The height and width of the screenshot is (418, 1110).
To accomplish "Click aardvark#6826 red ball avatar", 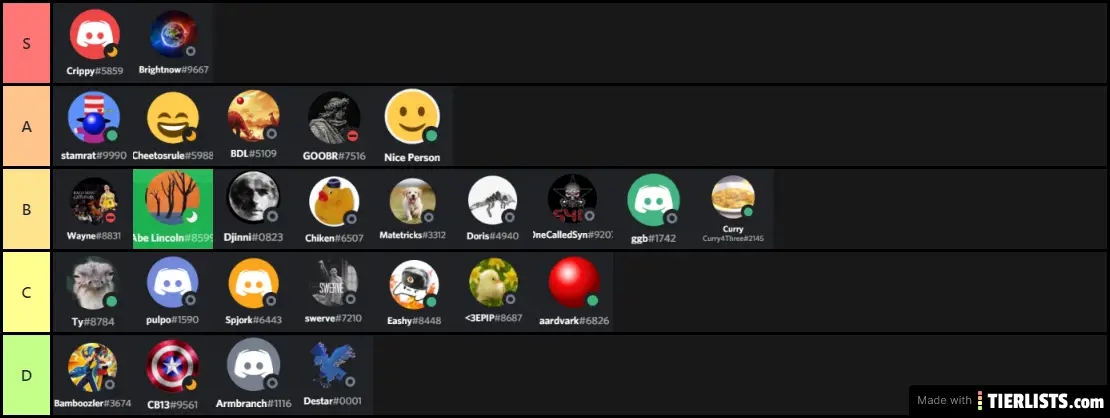I will pyautogui.click(x=574, y=283).
